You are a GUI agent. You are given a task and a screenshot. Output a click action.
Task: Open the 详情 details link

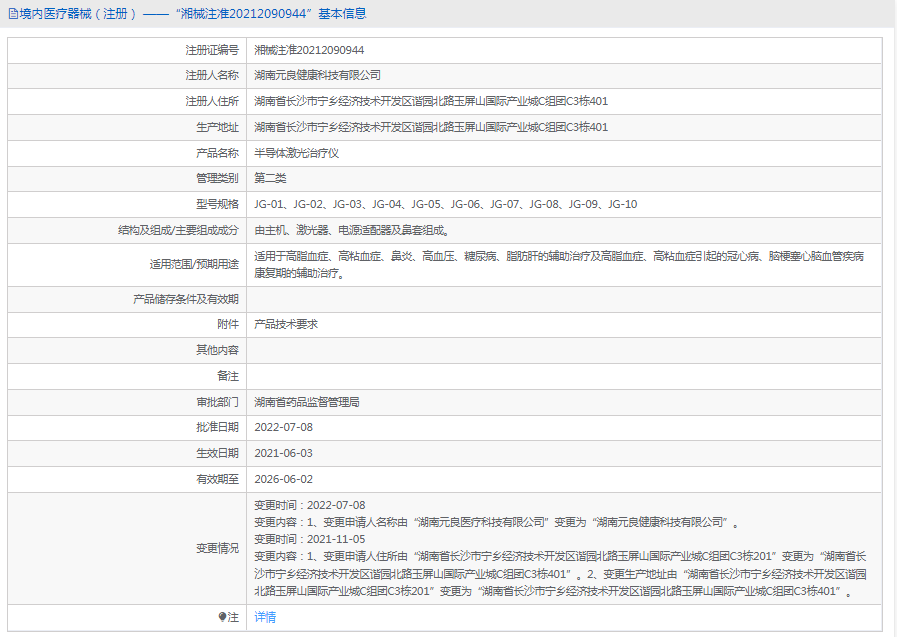click(x=265, y=617)
